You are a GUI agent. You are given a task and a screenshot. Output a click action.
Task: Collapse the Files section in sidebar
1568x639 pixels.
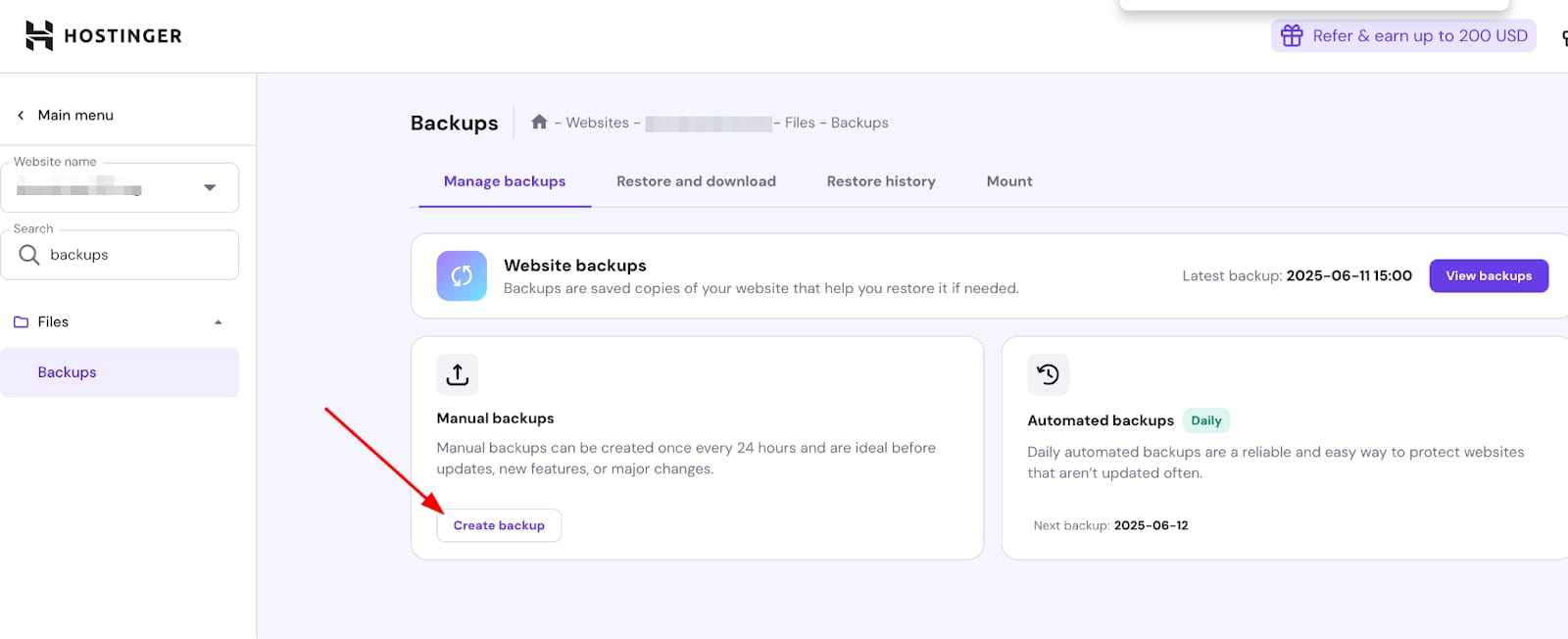[218, 322]
